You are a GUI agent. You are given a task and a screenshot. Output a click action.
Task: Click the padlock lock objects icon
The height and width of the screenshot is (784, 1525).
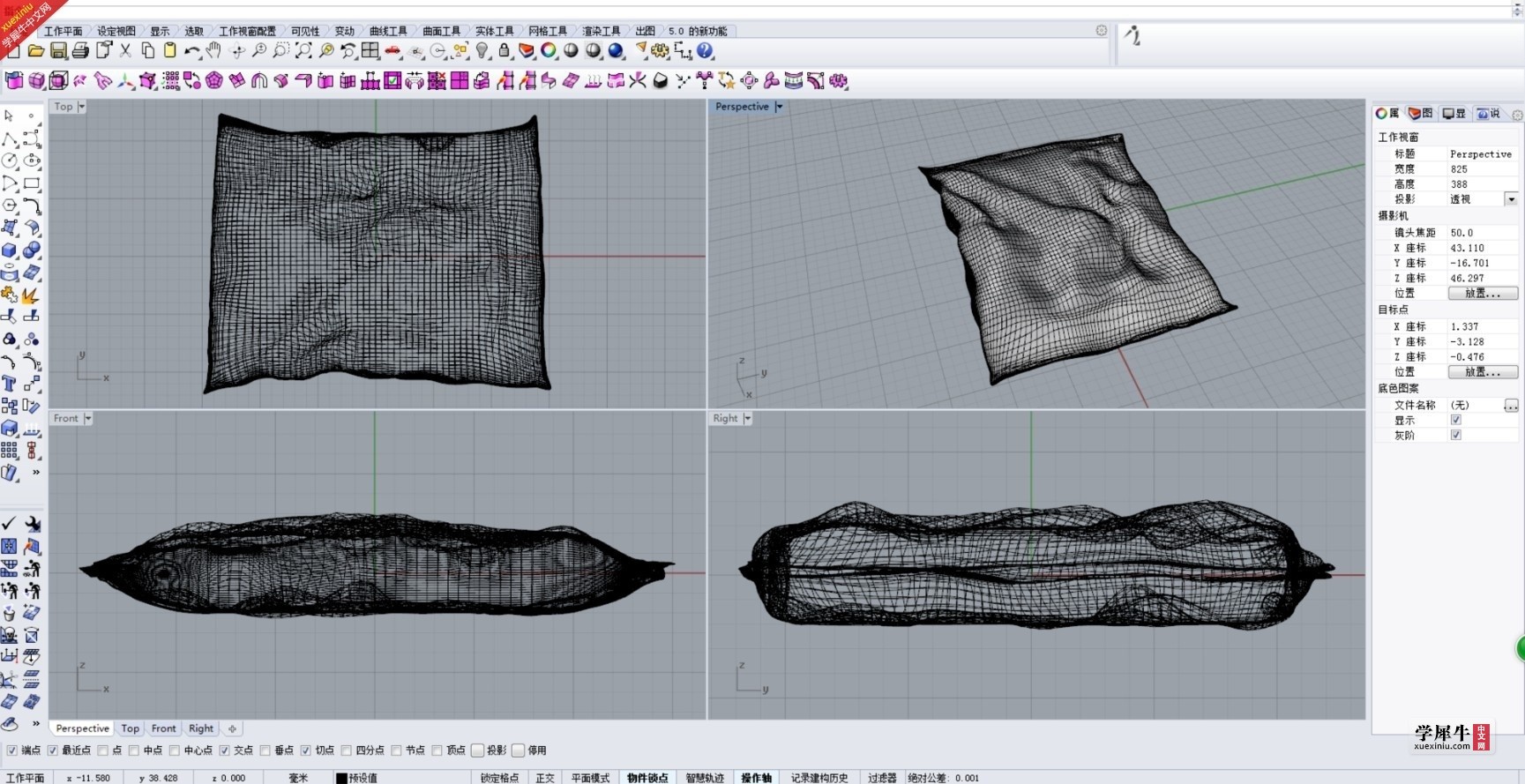505,51
